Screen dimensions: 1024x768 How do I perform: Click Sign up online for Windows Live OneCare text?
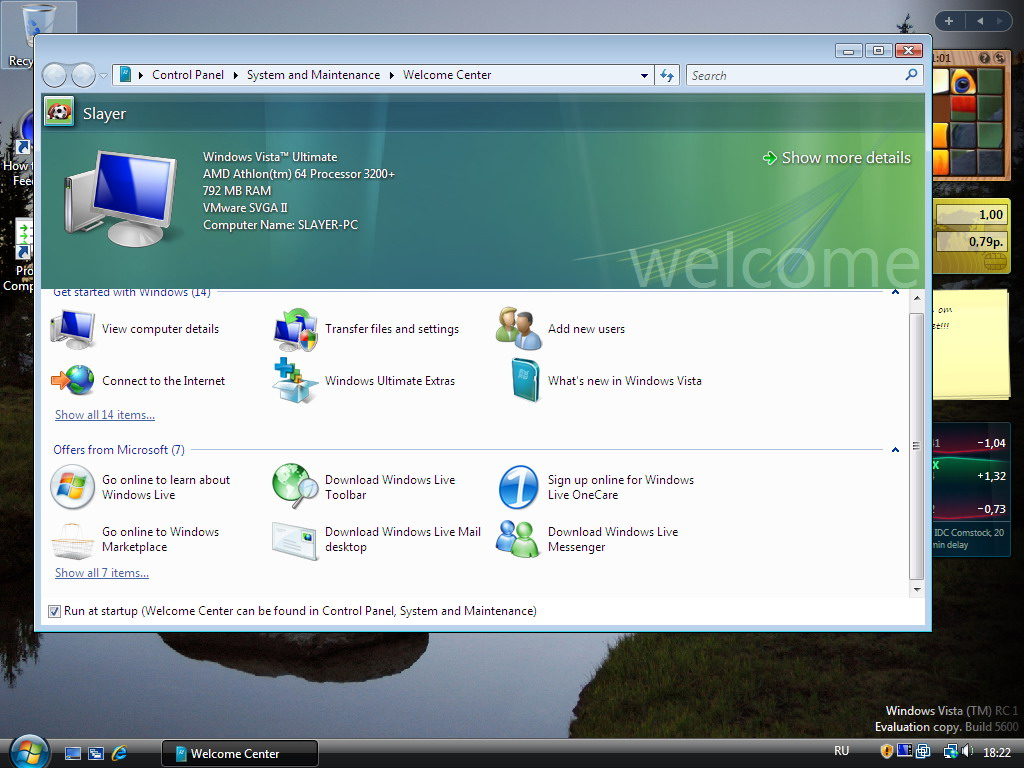click(x=620, y=487)
